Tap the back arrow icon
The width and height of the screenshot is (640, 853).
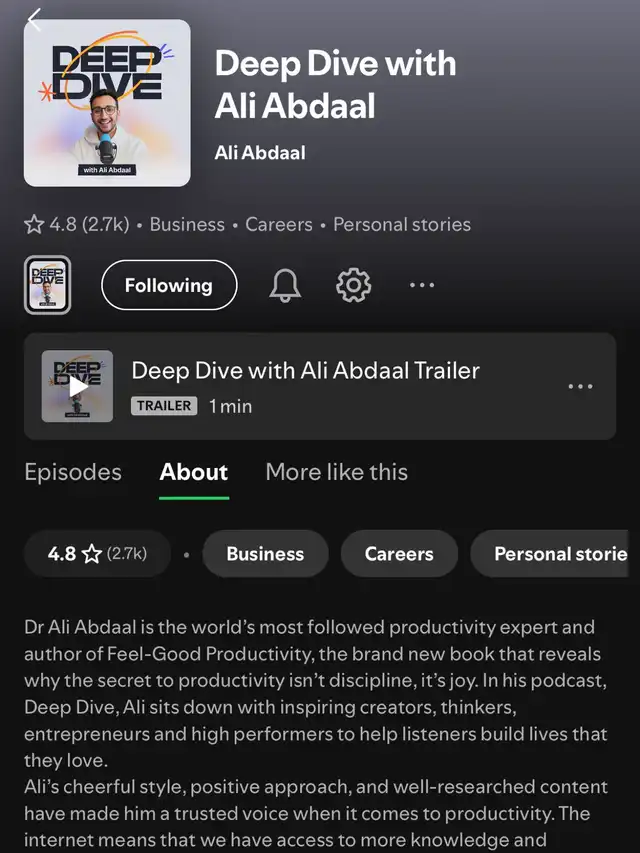click(34, 20)
